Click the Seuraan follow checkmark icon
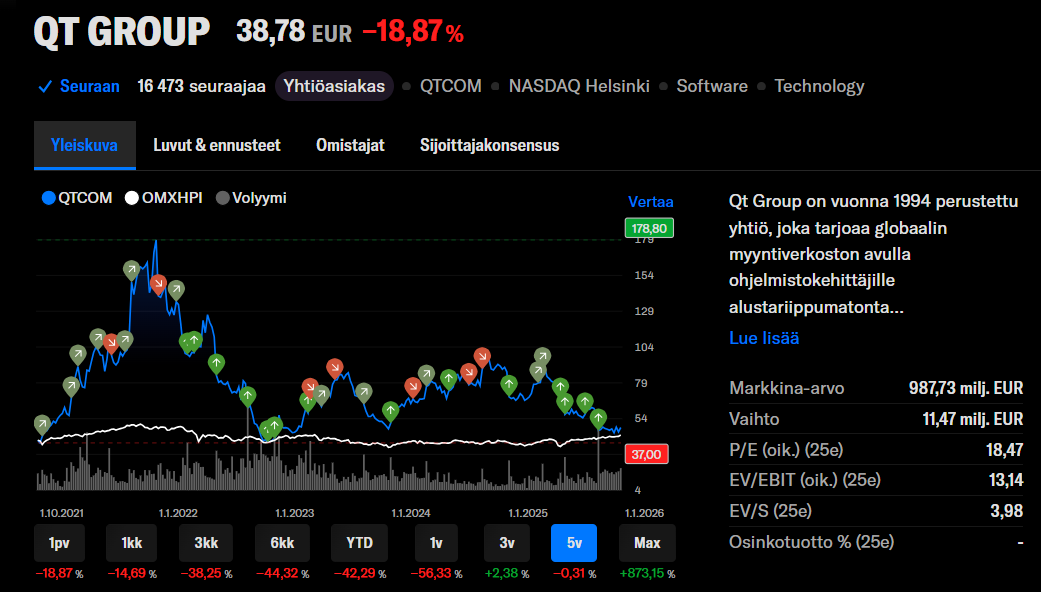1041x592 pixels. [44, 86]
